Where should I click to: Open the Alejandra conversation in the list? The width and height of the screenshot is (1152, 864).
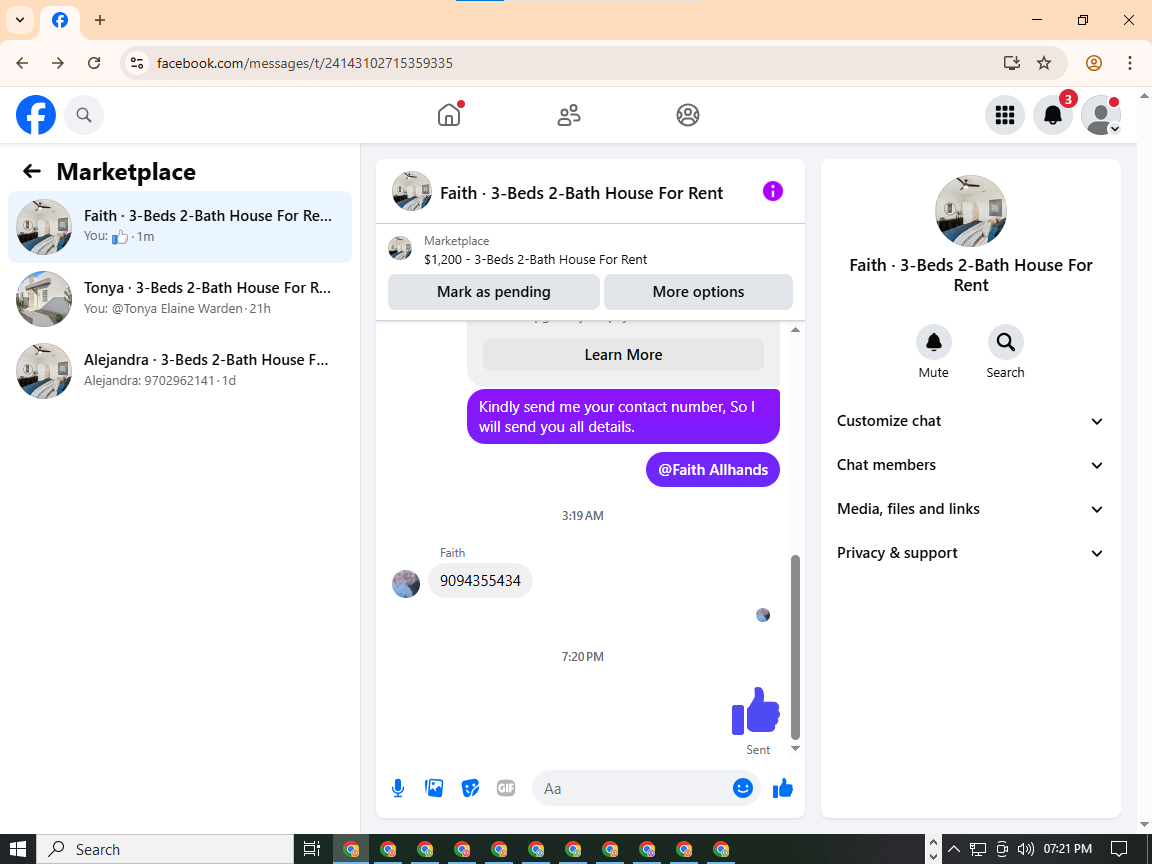coord(180,370)
